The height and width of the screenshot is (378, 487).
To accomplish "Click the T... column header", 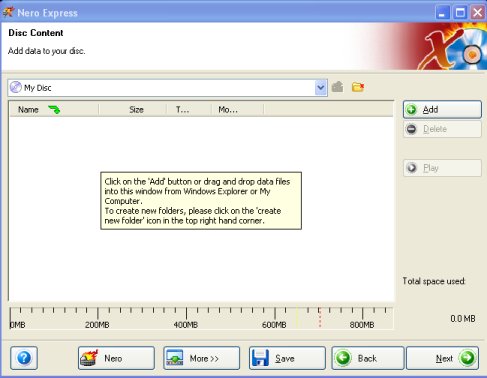I will [x=189, y=110].
